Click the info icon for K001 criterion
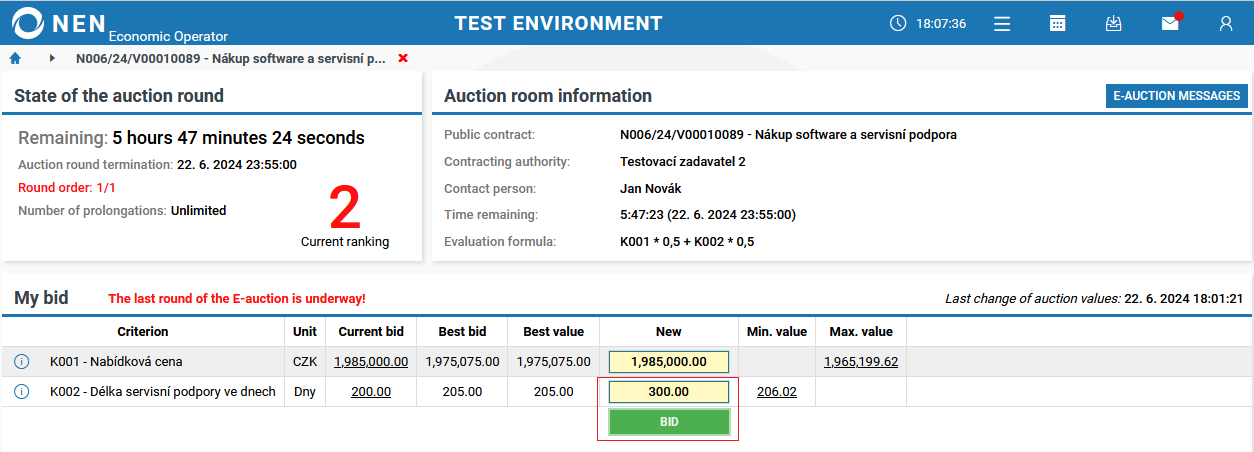The height and width of the screenshot is (452, 1254). [x=22, y=362]
